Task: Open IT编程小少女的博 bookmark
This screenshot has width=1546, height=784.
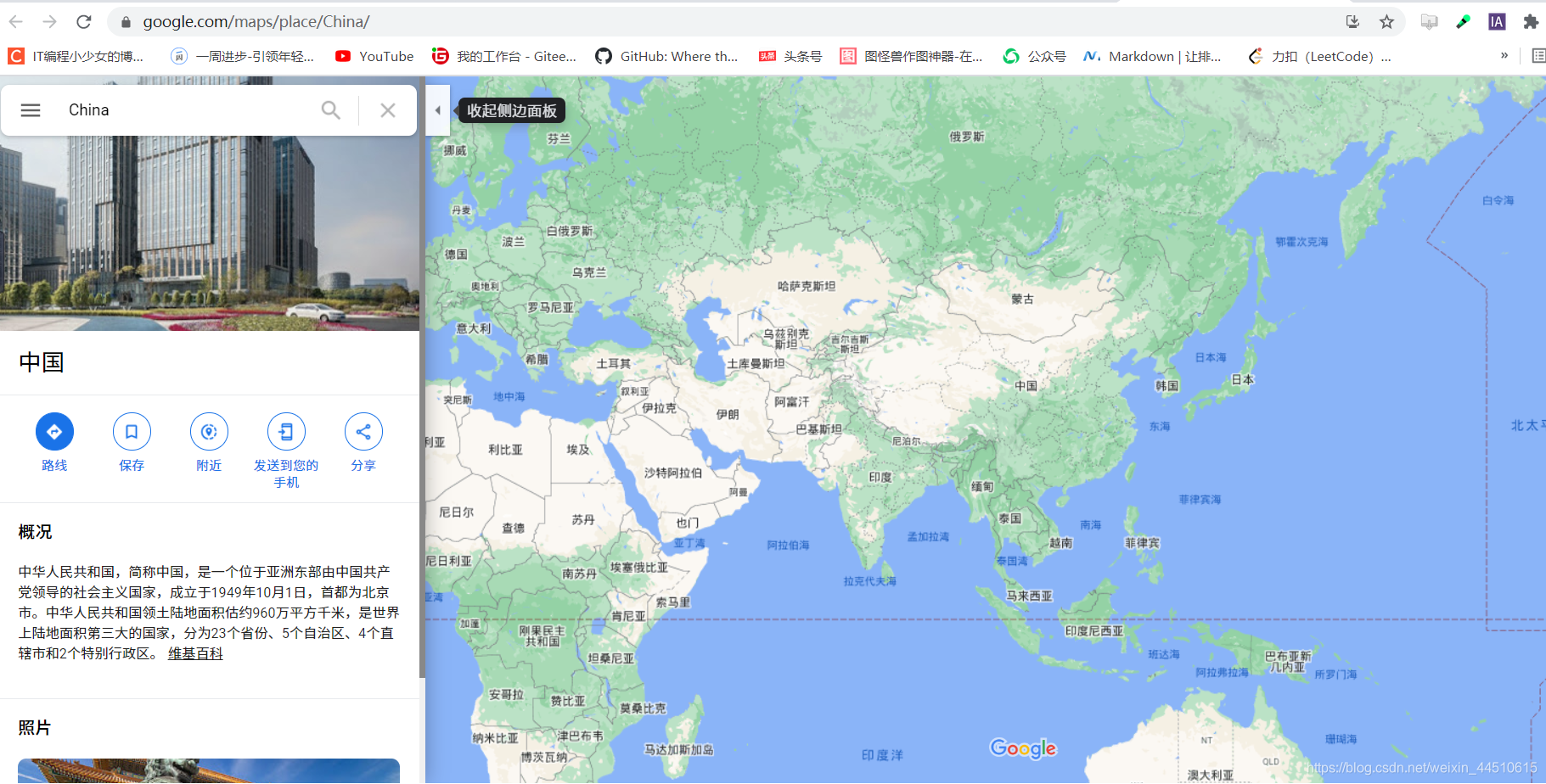Action: click(76, 57)
